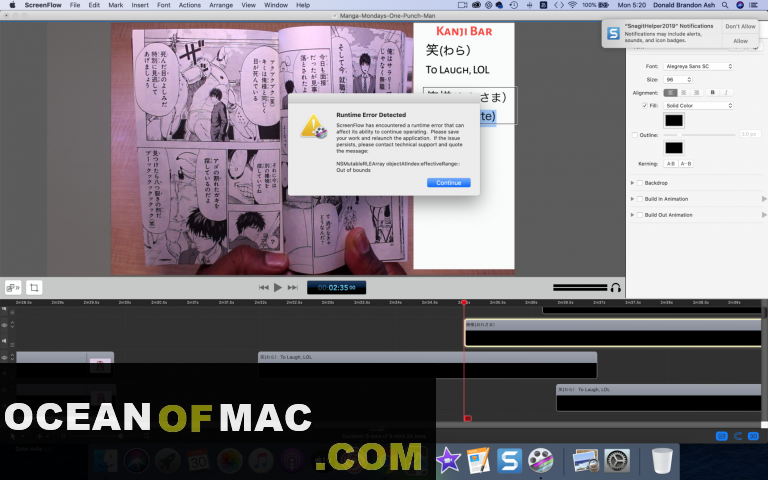Open the File menu
The height and width of the screenshot is (480, 768).
tap(75, 5)
